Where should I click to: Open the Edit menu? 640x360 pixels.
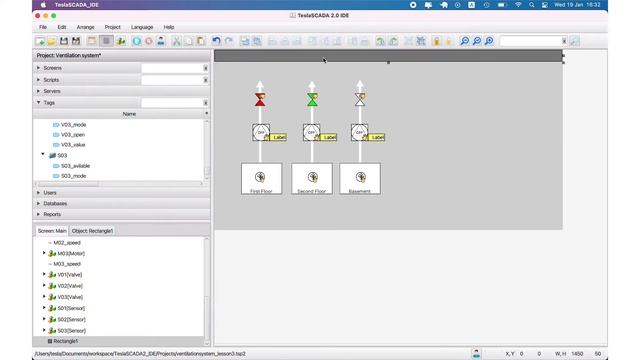pos(62,27)
